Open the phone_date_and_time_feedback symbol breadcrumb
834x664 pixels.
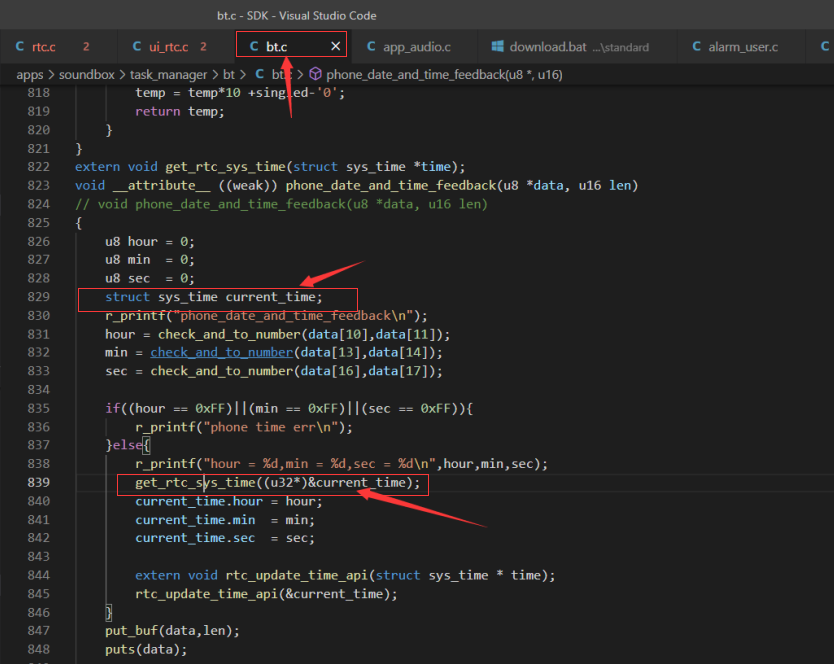coord(444,74)
